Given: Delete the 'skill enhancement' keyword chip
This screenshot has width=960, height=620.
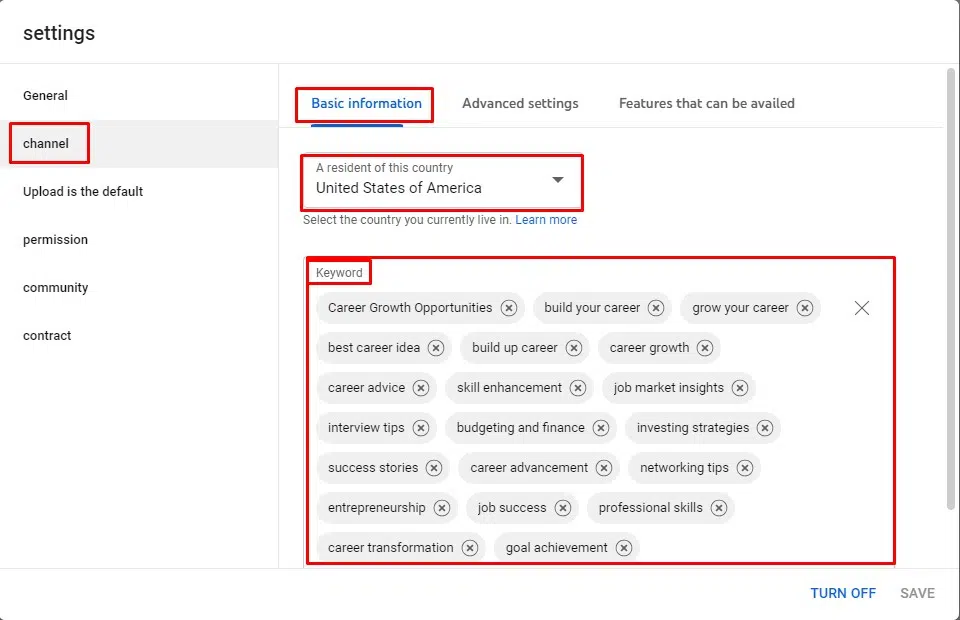Looking at the screenshot, I should [578, 388].
